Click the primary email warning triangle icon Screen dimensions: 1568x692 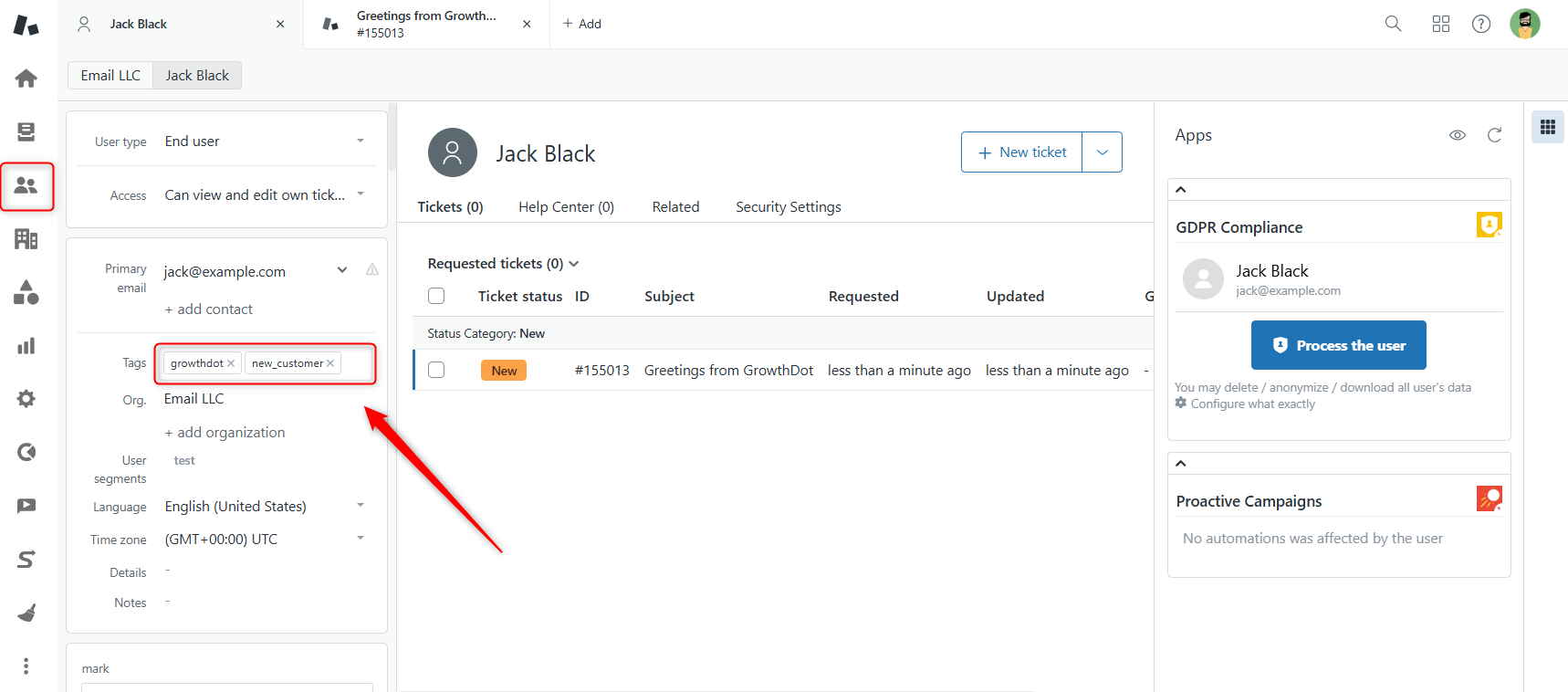372,269
